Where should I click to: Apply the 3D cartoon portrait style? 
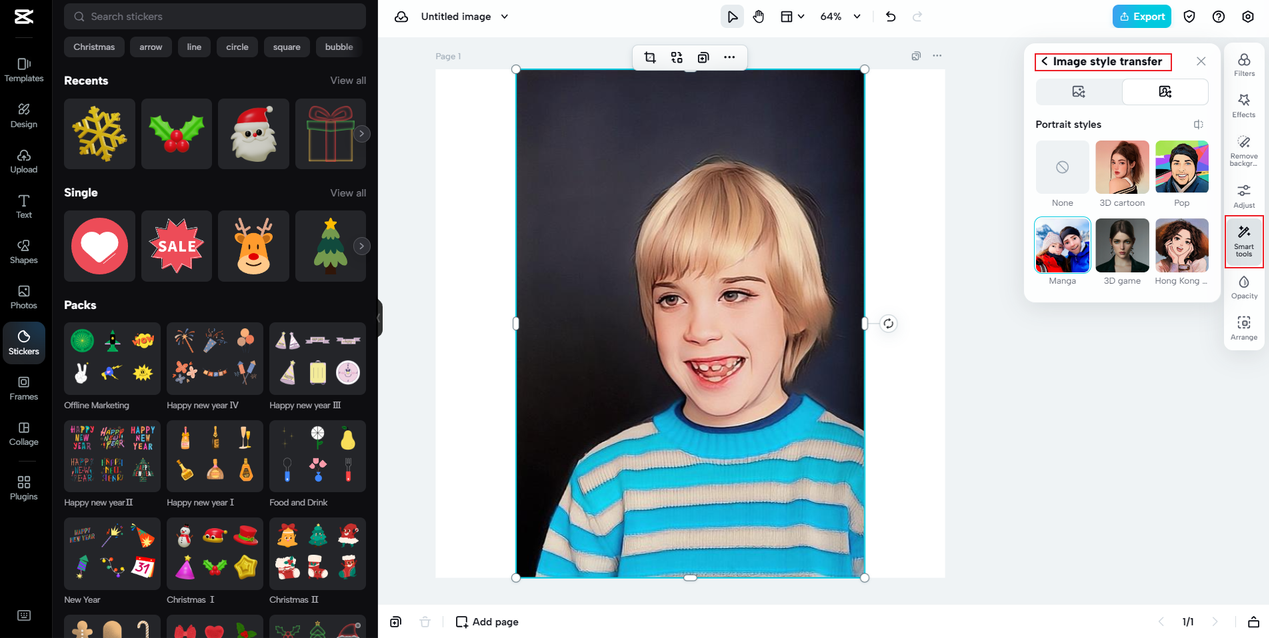pos(1122,167)
